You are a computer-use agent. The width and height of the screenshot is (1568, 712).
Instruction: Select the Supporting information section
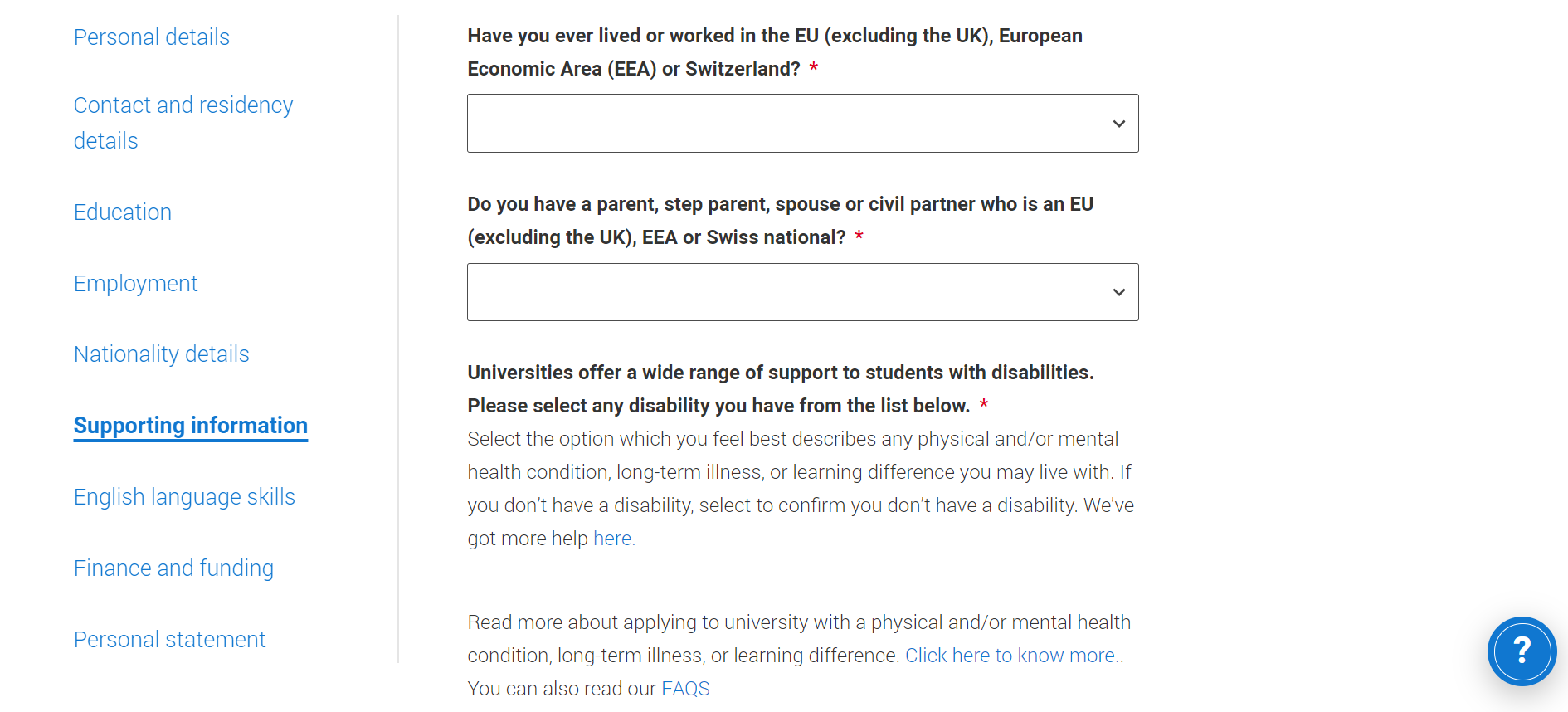[x=190, y=425]
